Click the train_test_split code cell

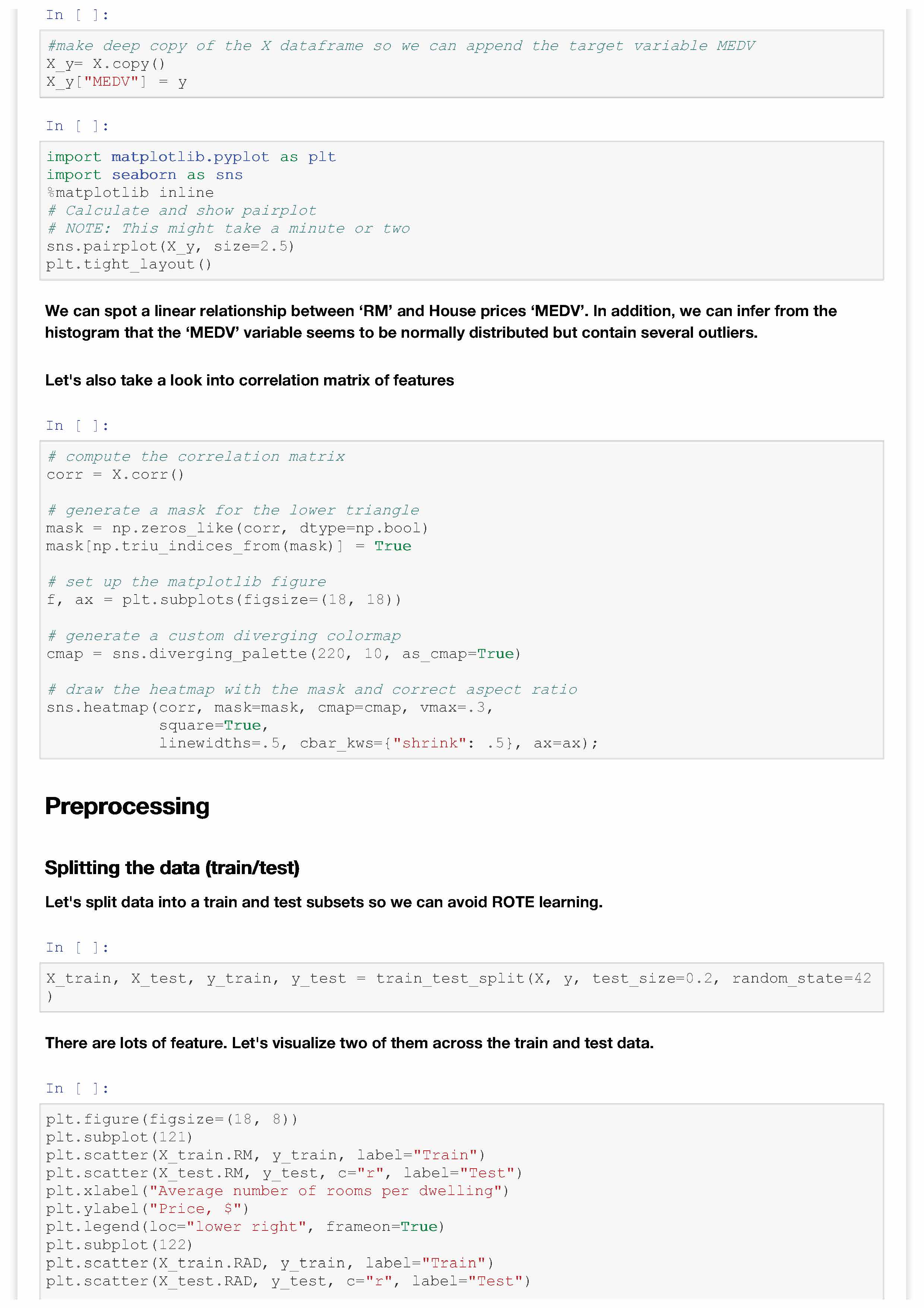458,987
